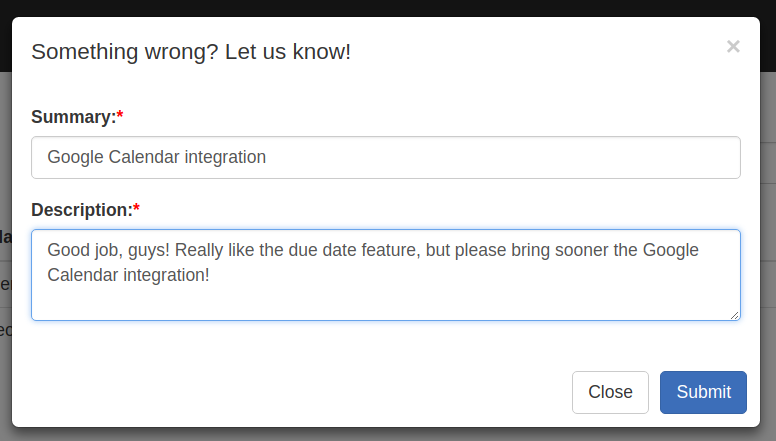
Task: Dismiss the dialog using the X icon
Action: tap(733, 47)
